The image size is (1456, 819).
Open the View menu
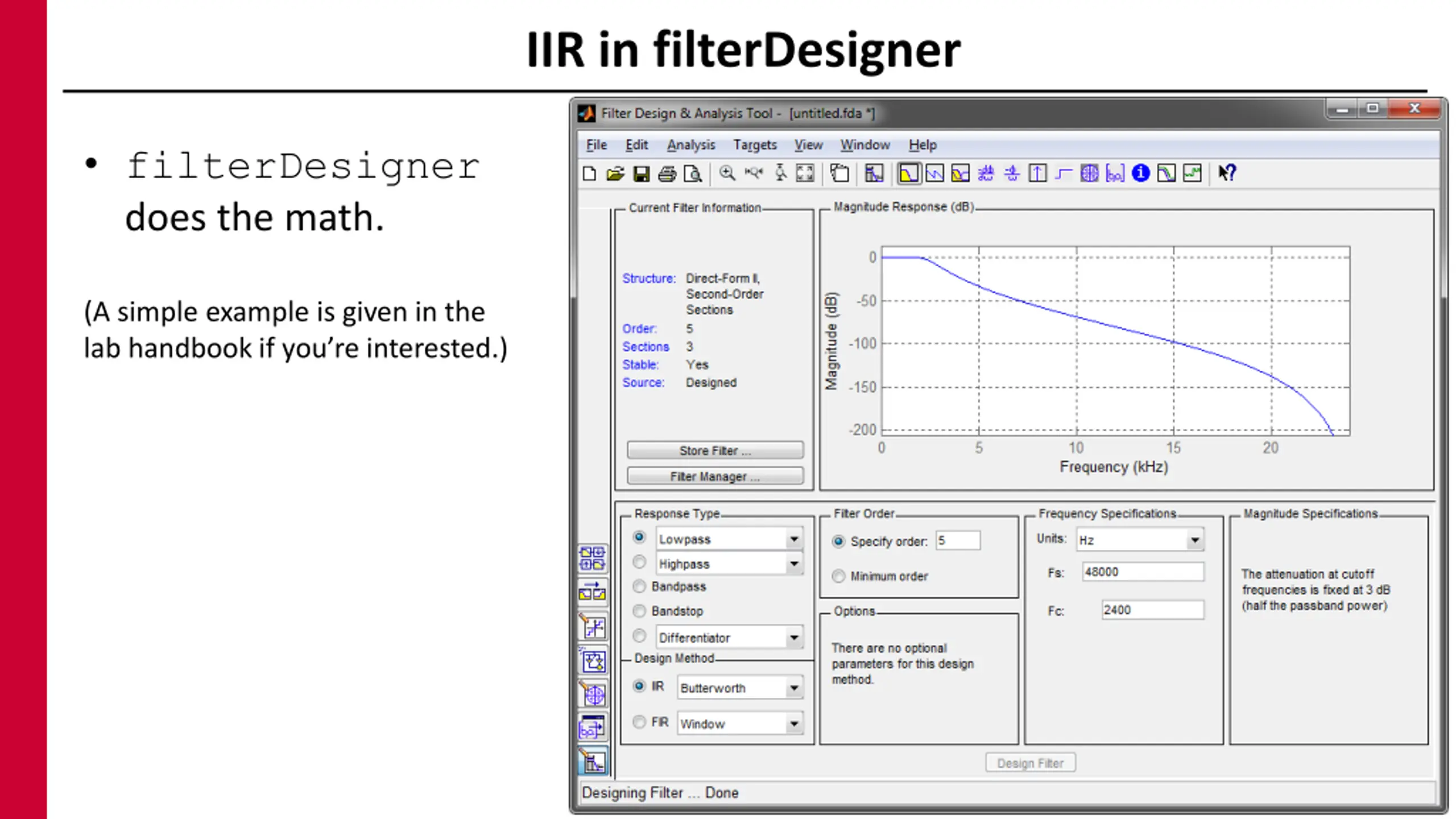[x=808, y=145]
